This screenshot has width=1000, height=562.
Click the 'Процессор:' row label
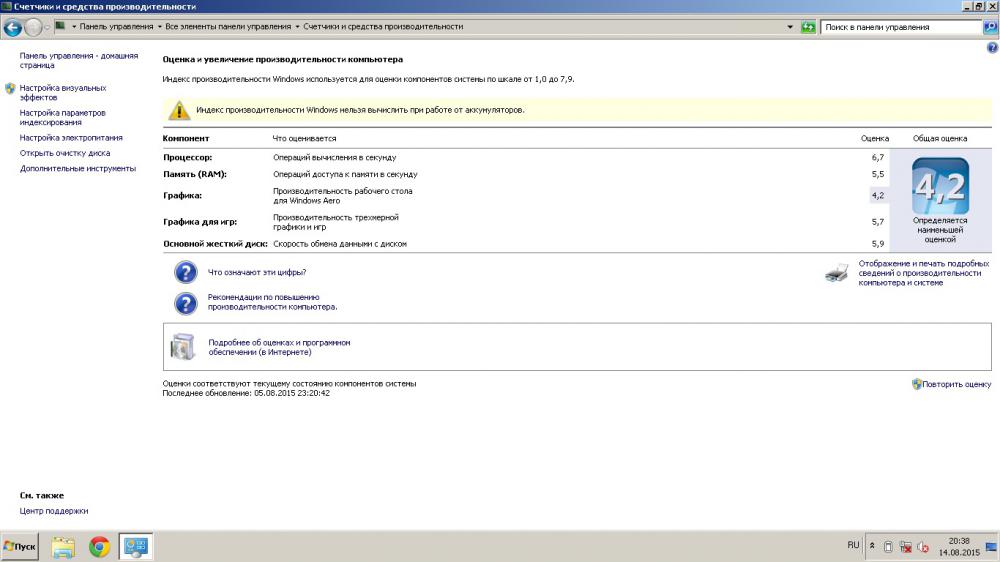(x=188, y=158)
